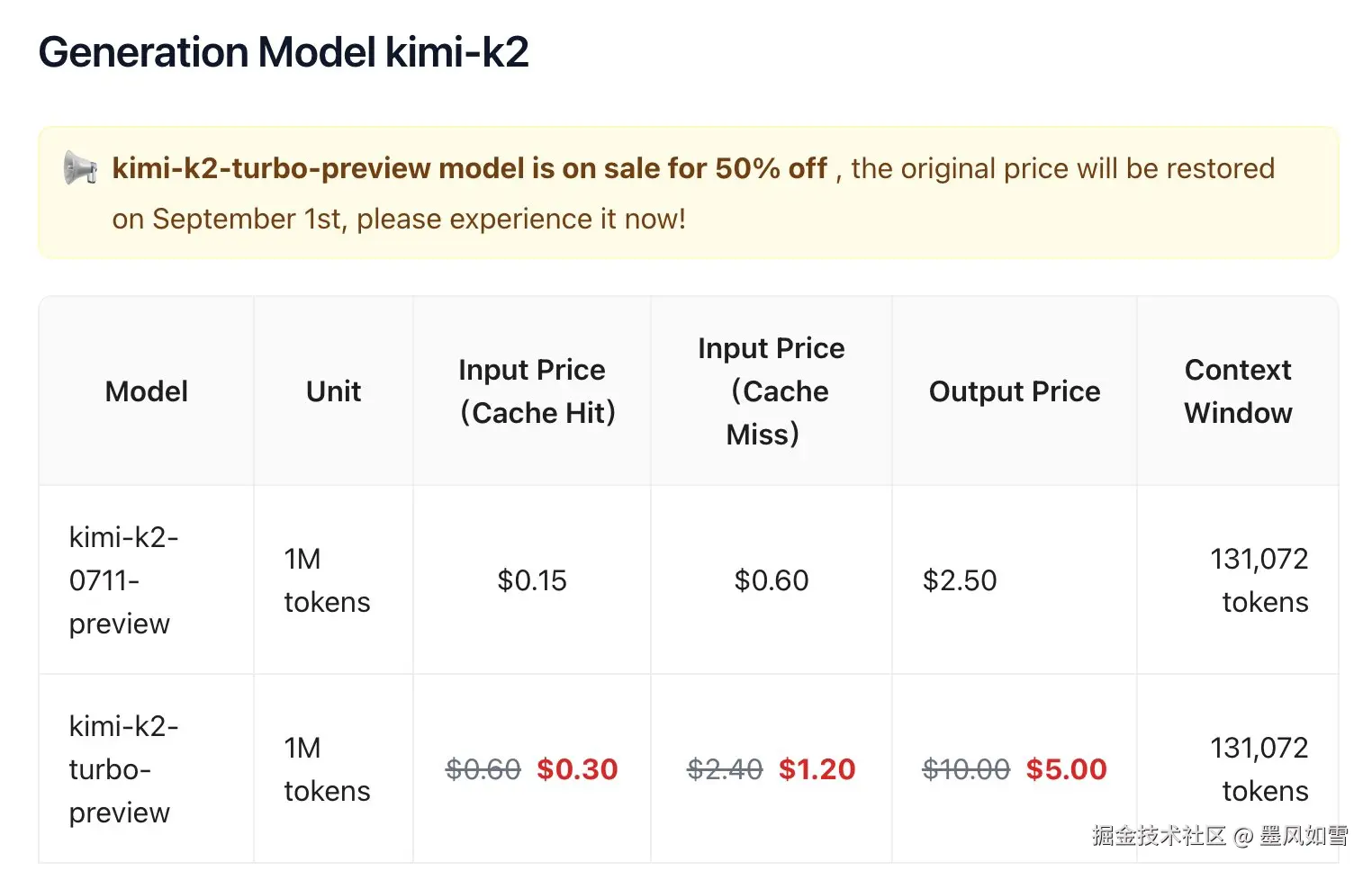Click the strikethrough $10.00 original price
Viewport: 1372px width, 871px height.
966,769
